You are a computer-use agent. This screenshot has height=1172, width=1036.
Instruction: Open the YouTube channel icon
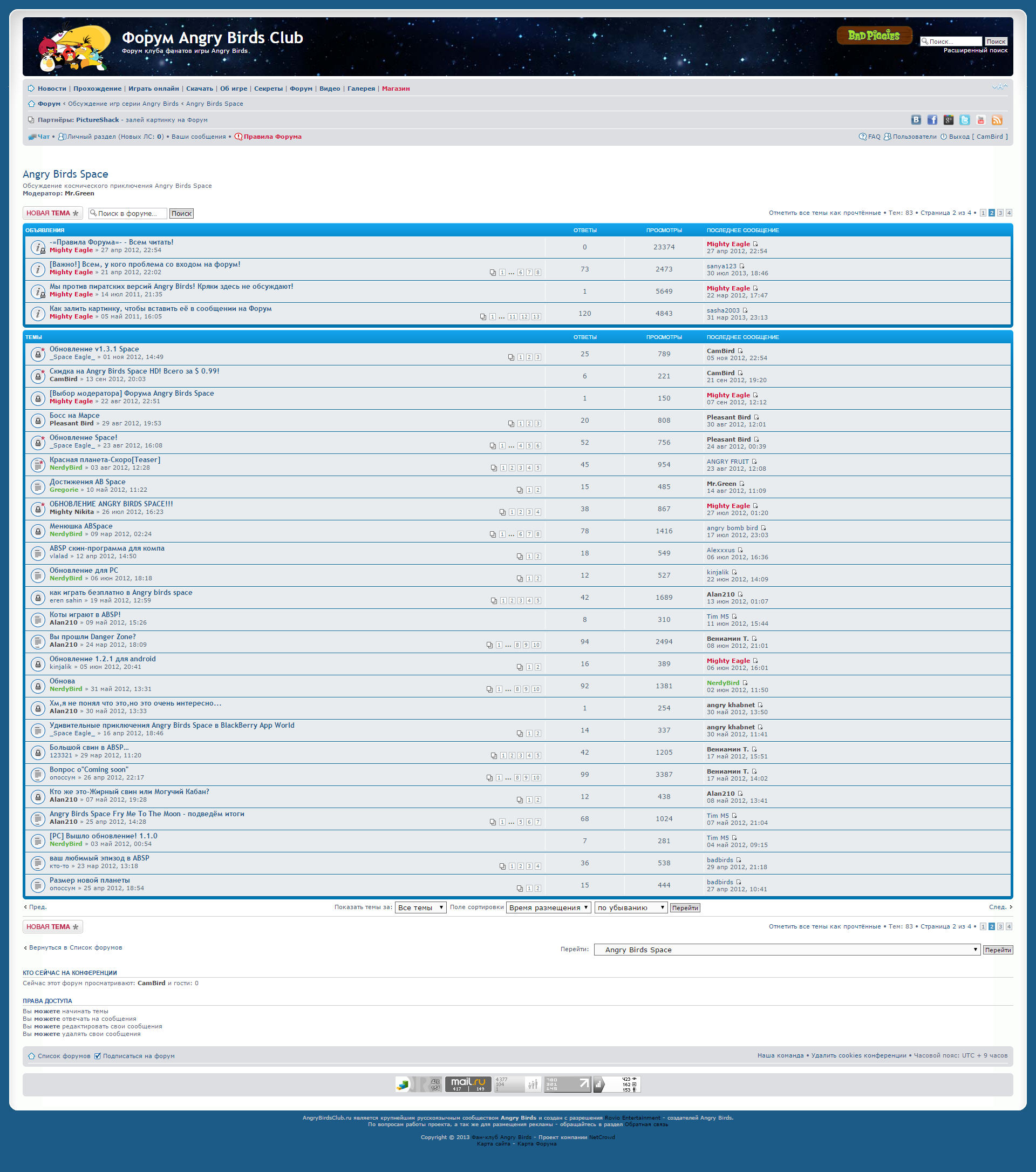980,120
